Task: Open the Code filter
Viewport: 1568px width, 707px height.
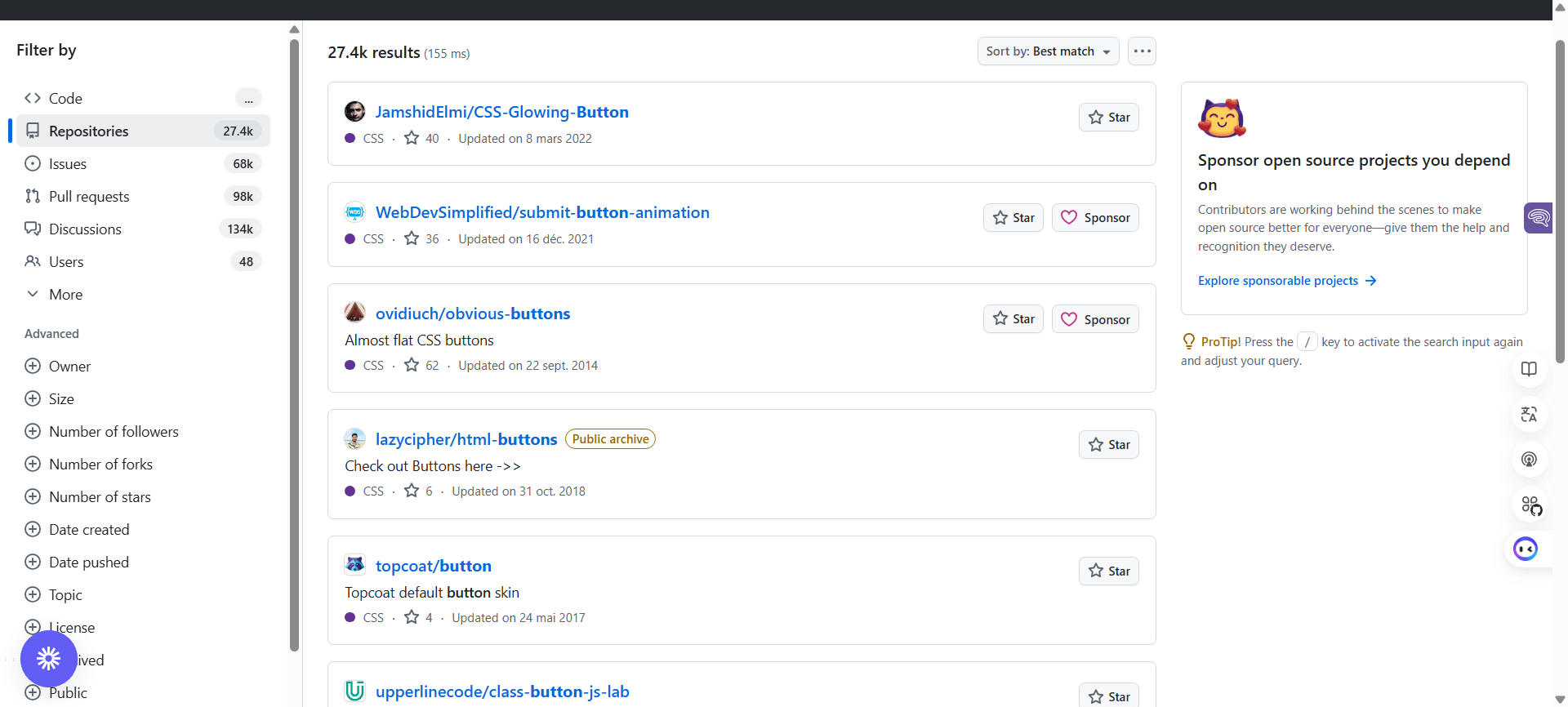Action: (143, 98)
